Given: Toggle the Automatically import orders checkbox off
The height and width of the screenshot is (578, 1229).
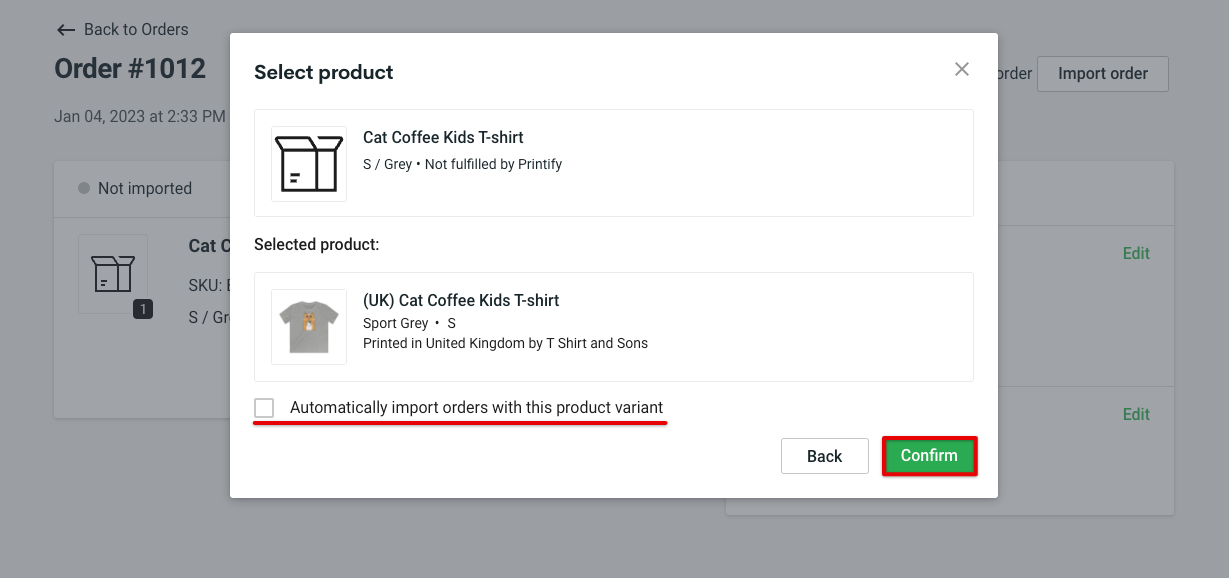Looking at the screenshot, I should point(264,408).
